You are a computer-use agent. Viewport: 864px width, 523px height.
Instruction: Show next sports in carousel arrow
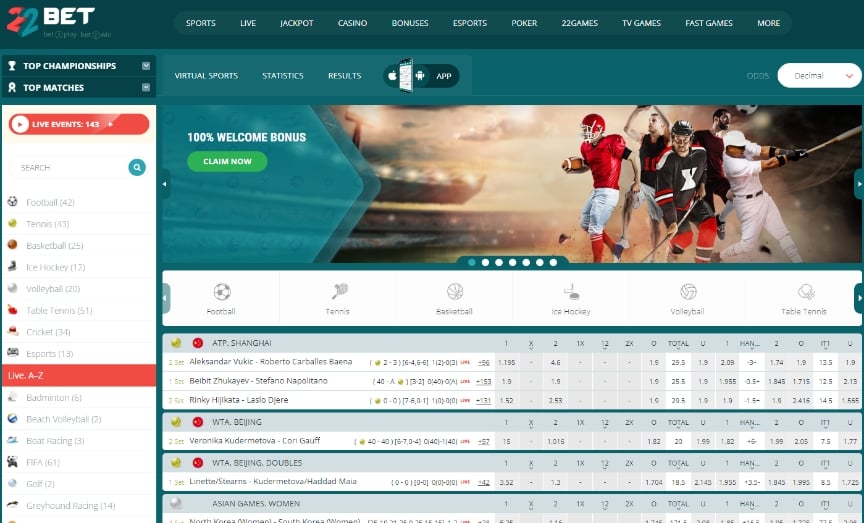pyautogui.click(x=858, y=298)
